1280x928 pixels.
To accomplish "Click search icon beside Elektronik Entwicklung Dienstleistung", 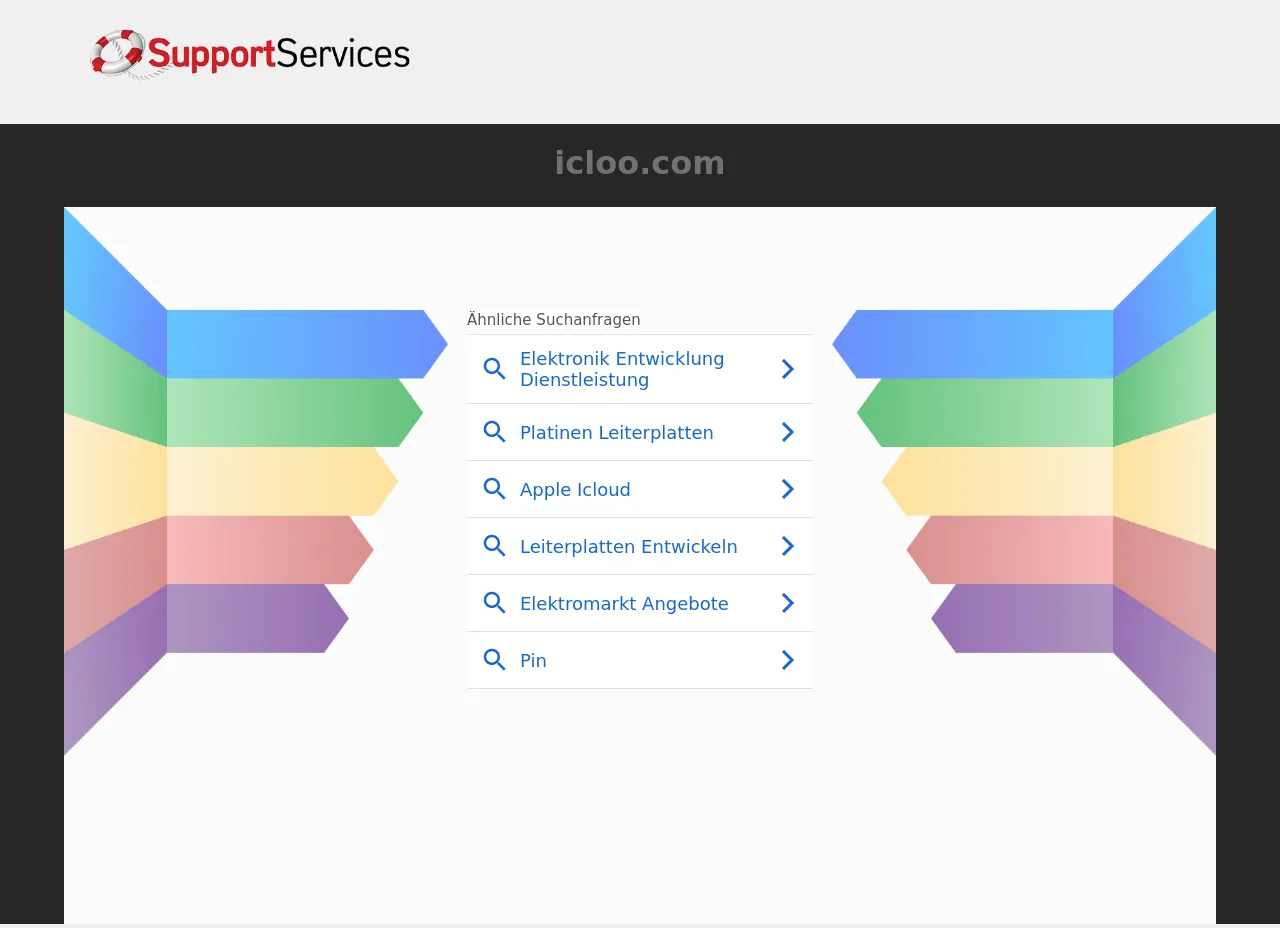I will [494, 369].
